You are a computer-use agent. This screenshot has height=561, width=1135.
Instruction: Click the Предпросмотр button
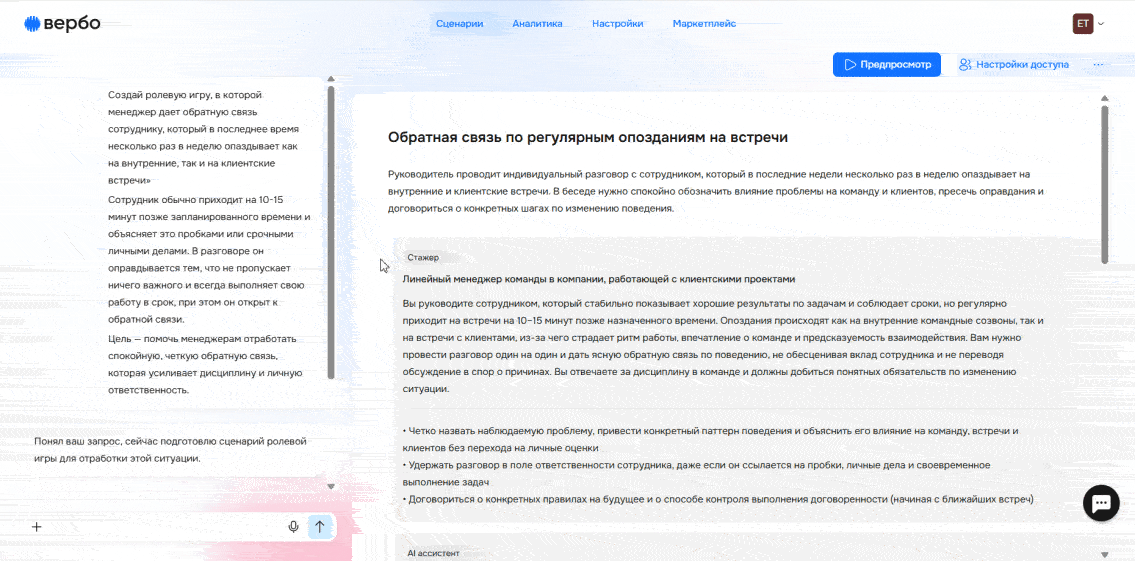click(887, 64)
